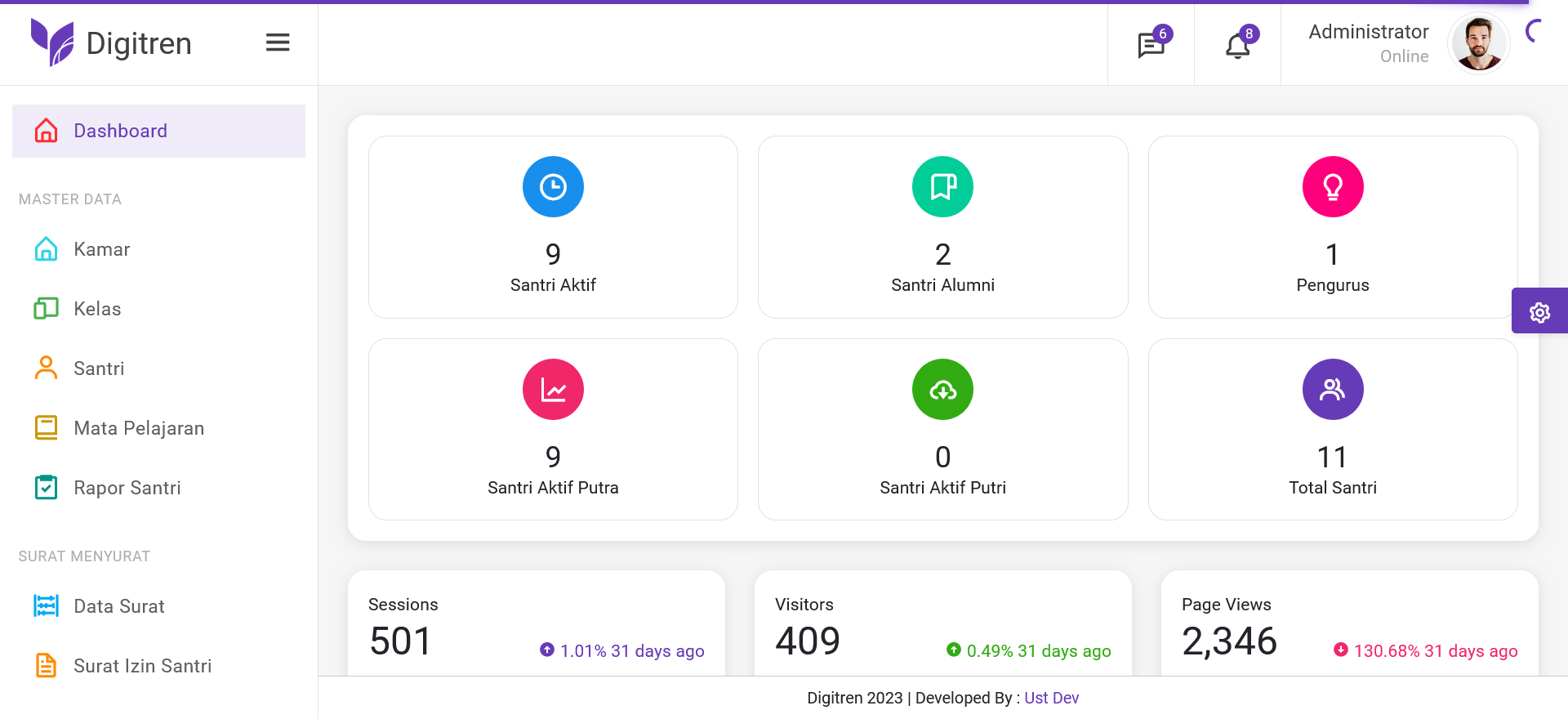Open the notification bell icon
This screenshot has height=719, width=1568.
tap(1238, 45)
